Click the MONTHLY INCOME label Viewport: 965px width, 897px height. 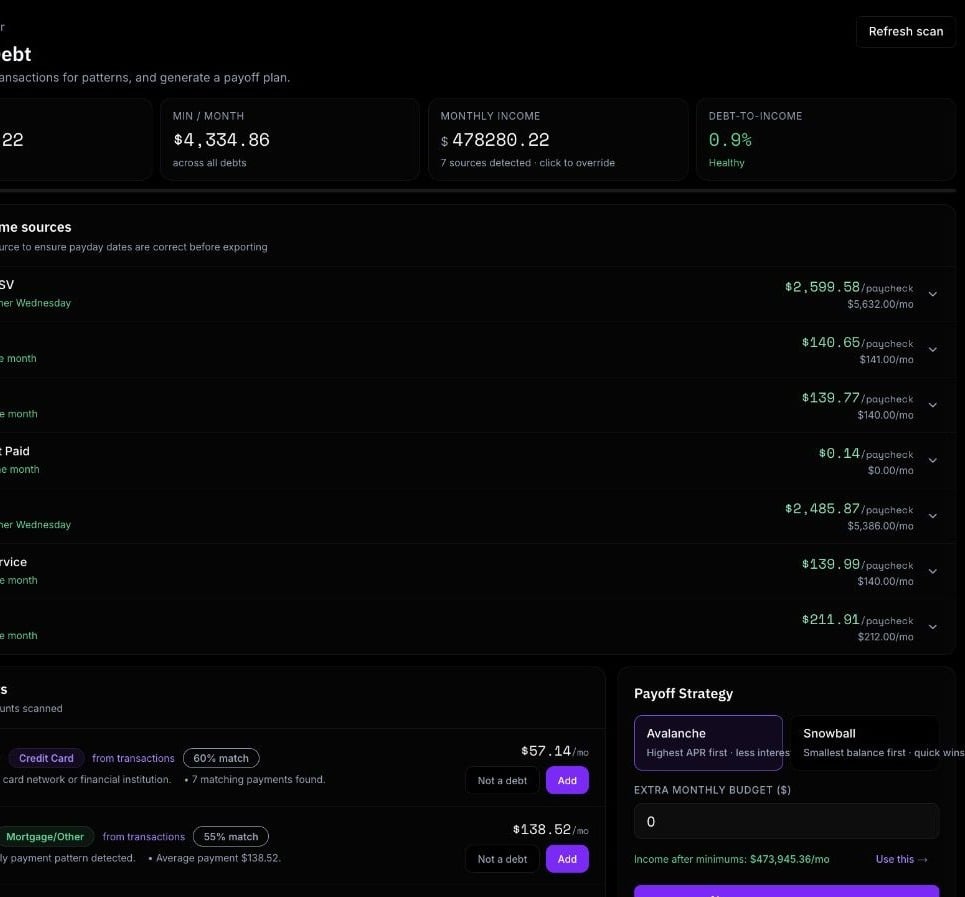click(x=490, y=116)
